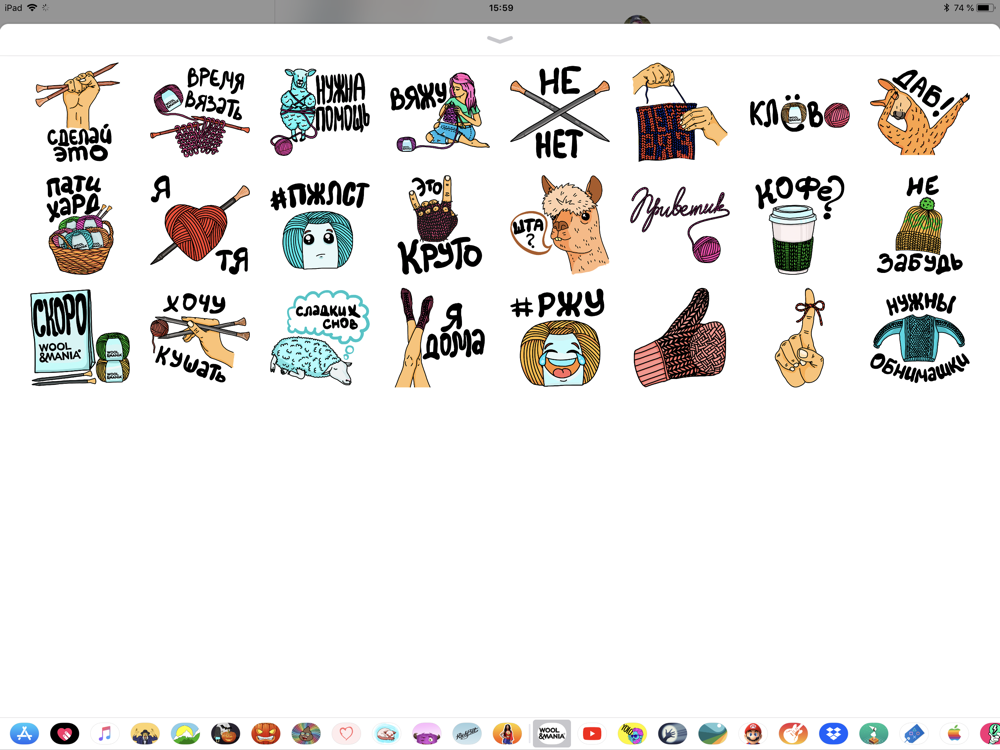Open the Digital Touch heart app
Image resolution: width=1000 pixels, height=750 pixels.
[64, 733]
